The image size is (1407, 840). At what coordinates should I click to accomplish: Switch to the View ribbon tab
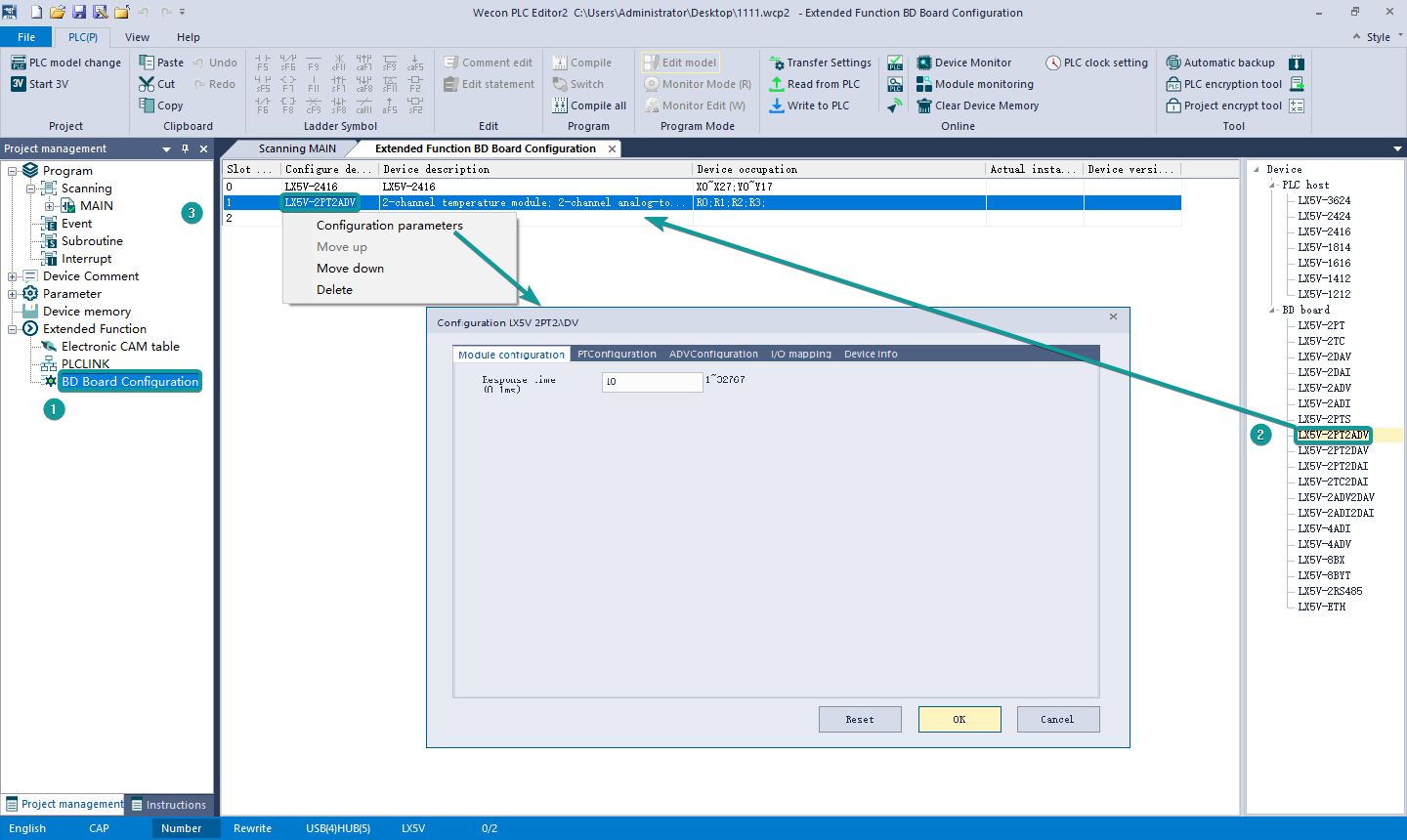(137, 37)
